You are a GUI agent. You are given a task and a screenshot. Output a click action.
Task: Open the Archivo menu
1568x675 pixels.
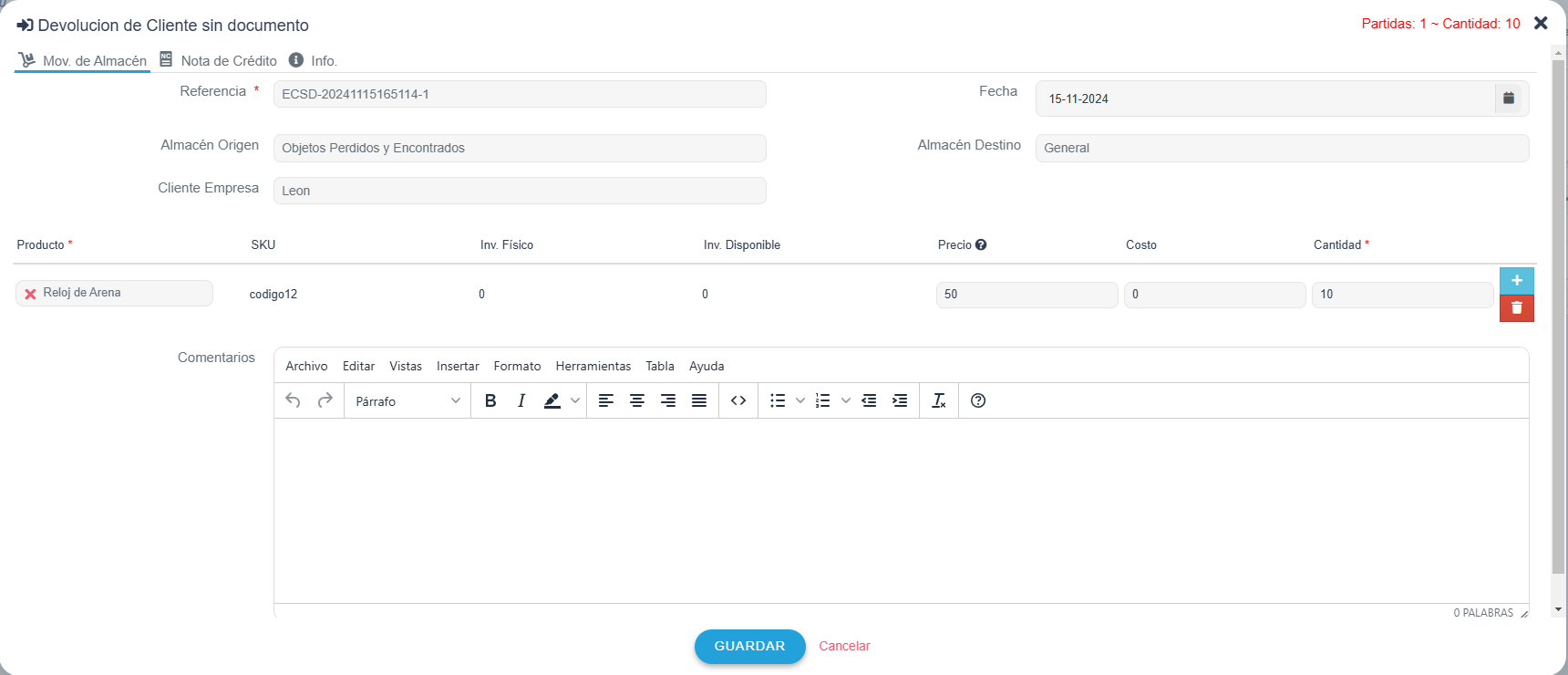click(306, 366)
